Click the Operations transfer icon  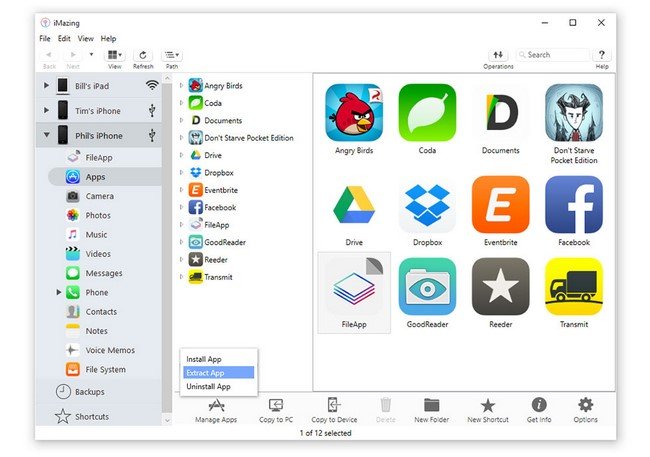498,55
